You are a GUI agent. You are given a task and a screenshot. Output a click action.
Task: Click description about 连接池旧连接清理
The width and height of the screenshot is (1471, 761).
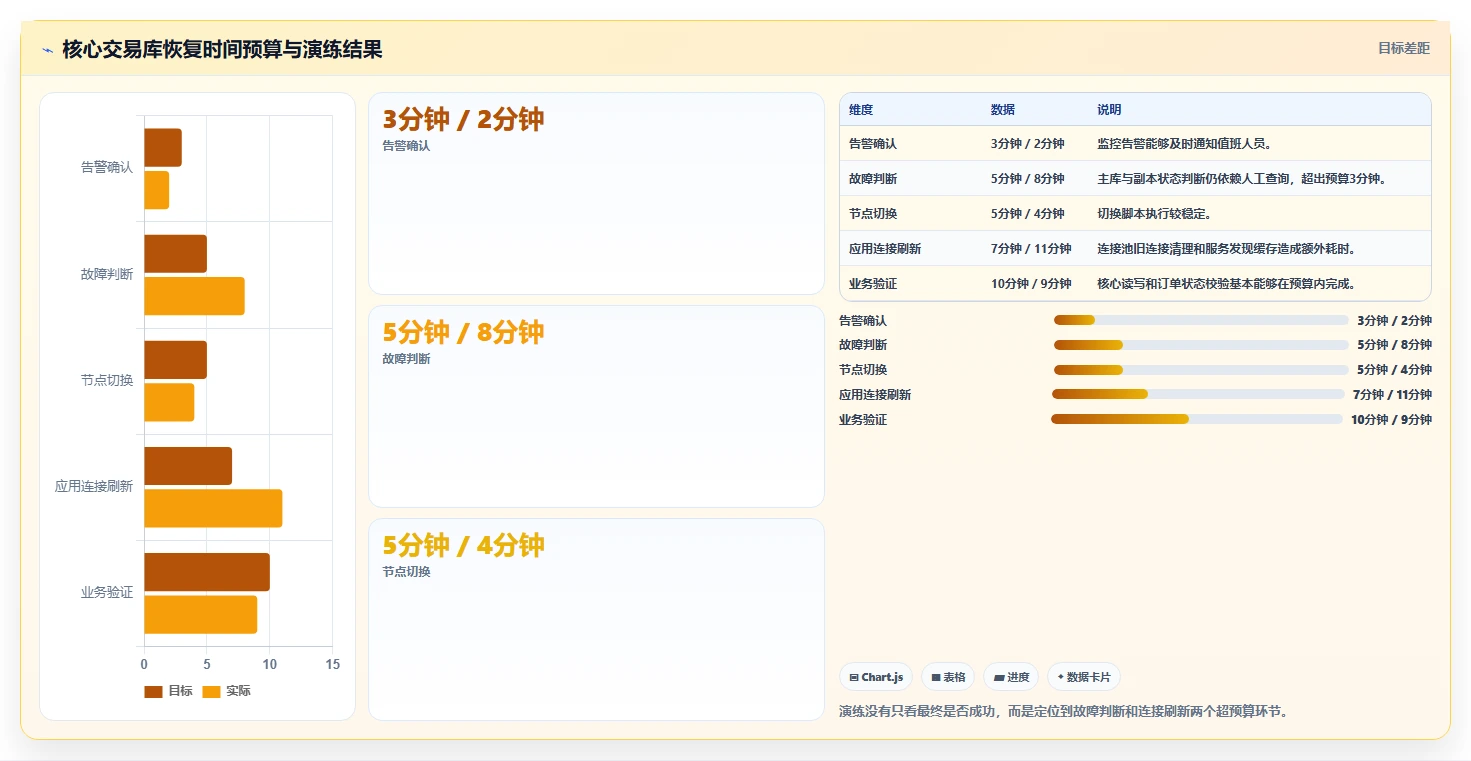(x=1227, y=249)
